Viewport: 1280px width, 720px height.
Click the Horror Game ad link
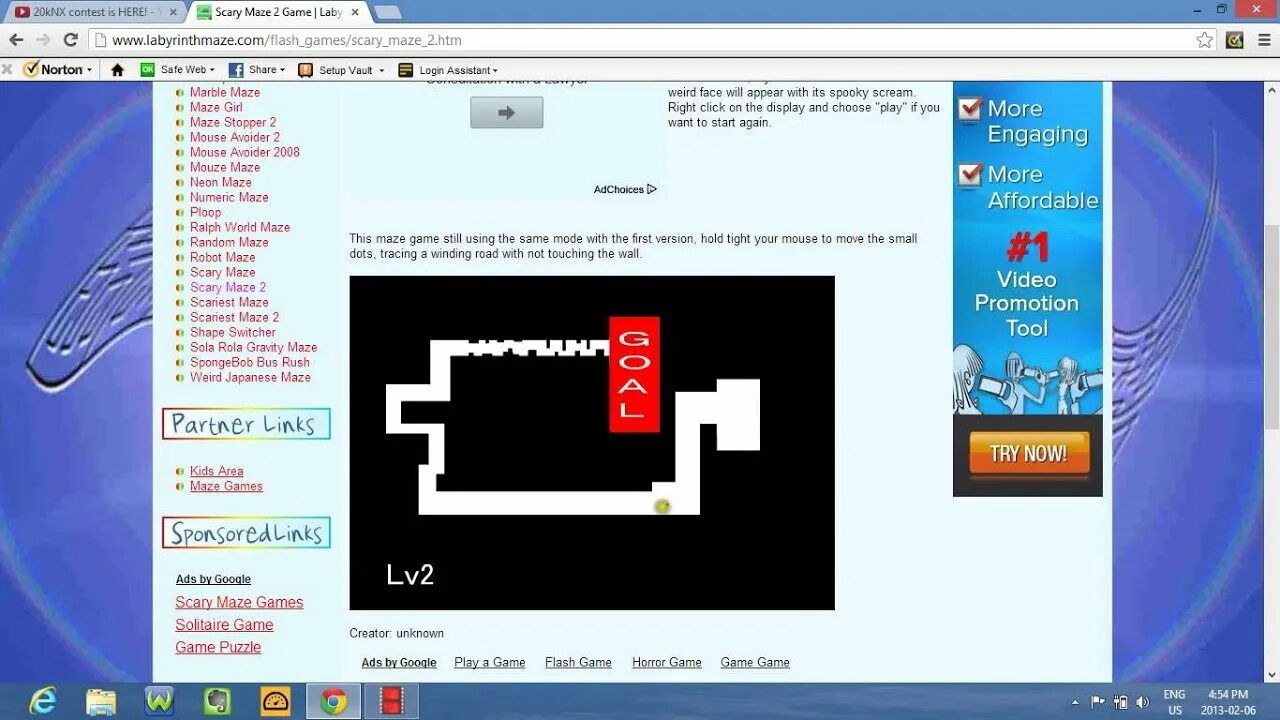point(667,662)
